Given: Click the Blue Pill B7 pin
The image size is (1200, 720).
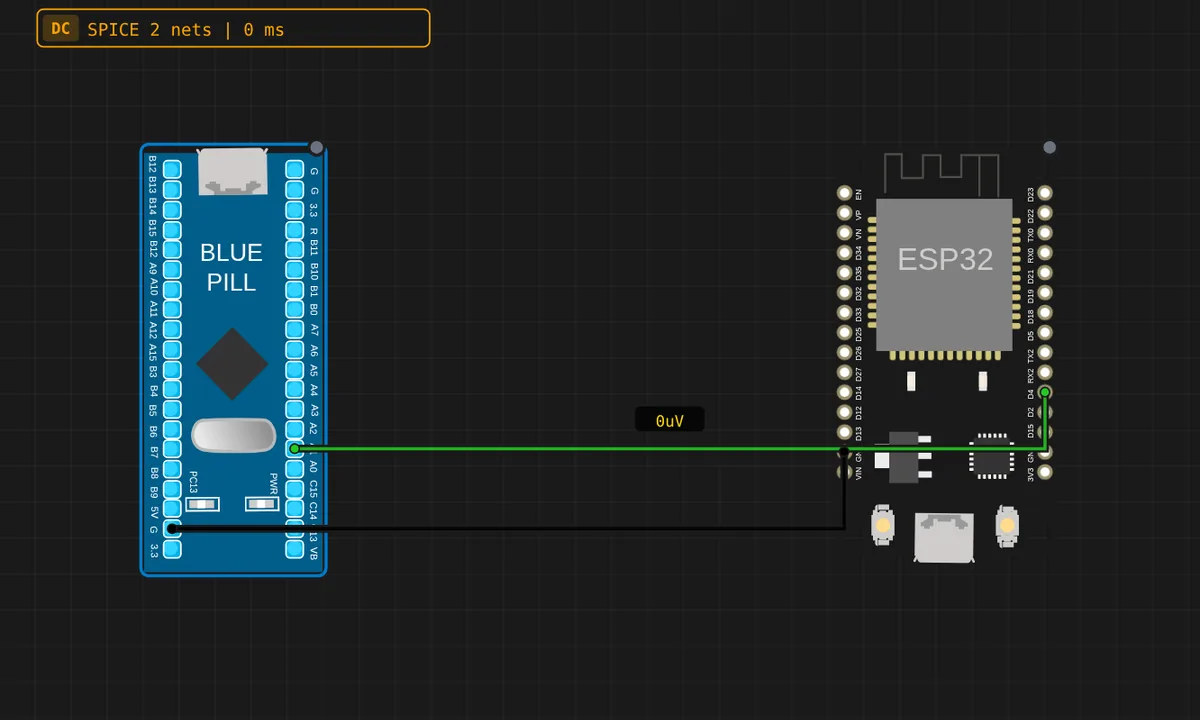Looking at the screenshot, I should coord(172,449).
